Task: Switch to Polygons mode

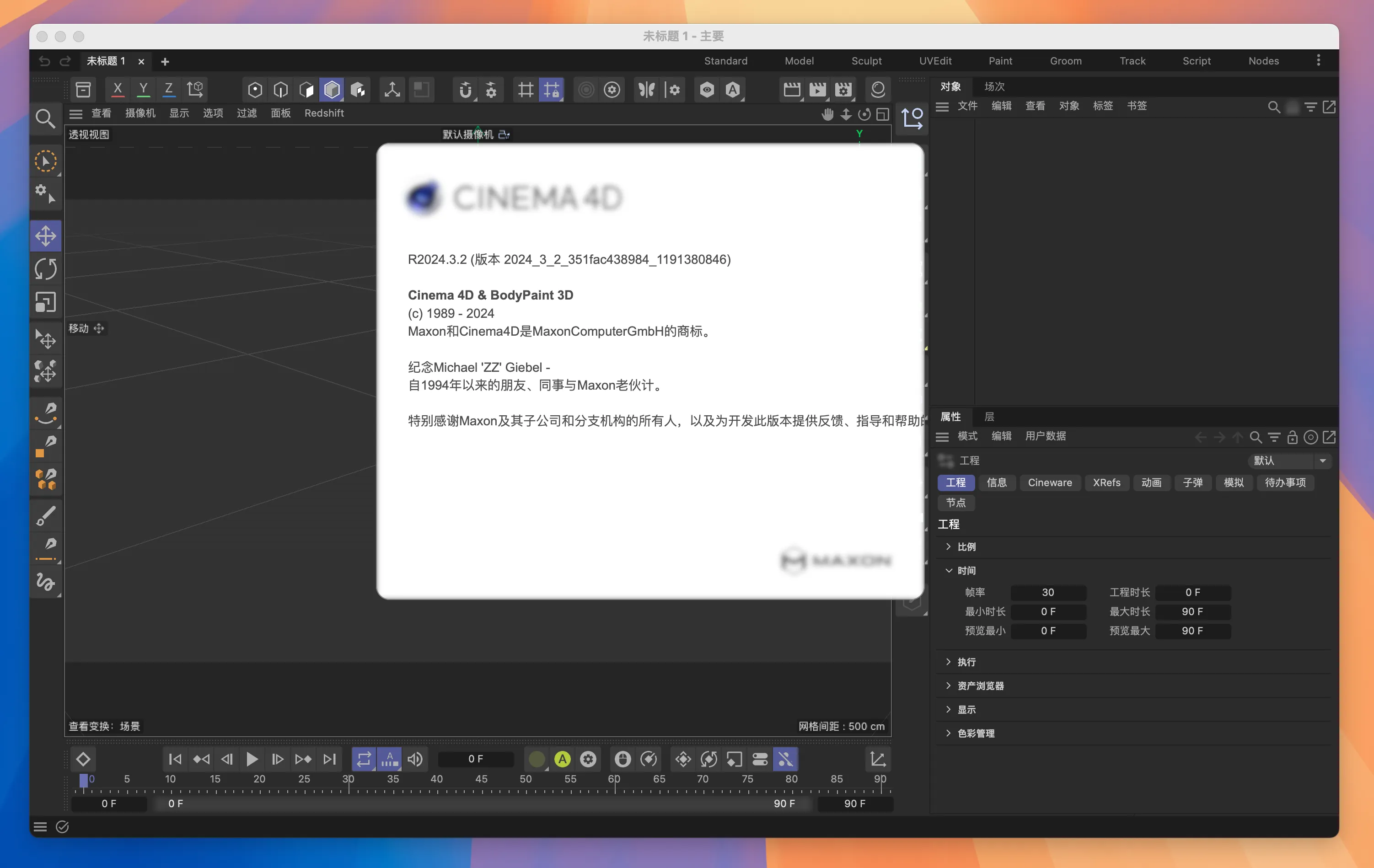Action: pos(306,90)
